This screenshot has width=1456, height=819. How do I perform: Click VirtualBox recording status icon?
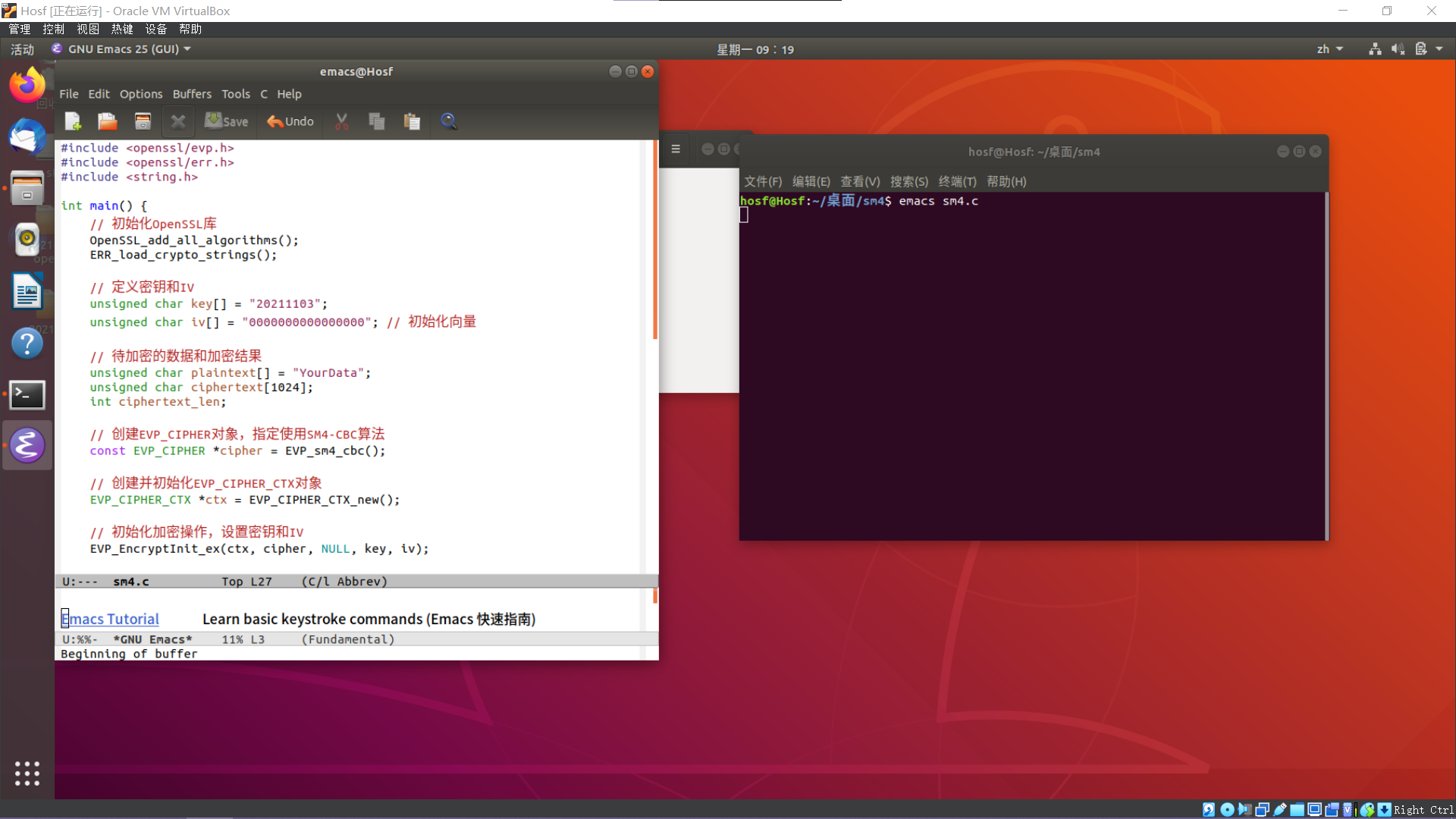[1332, 810]
